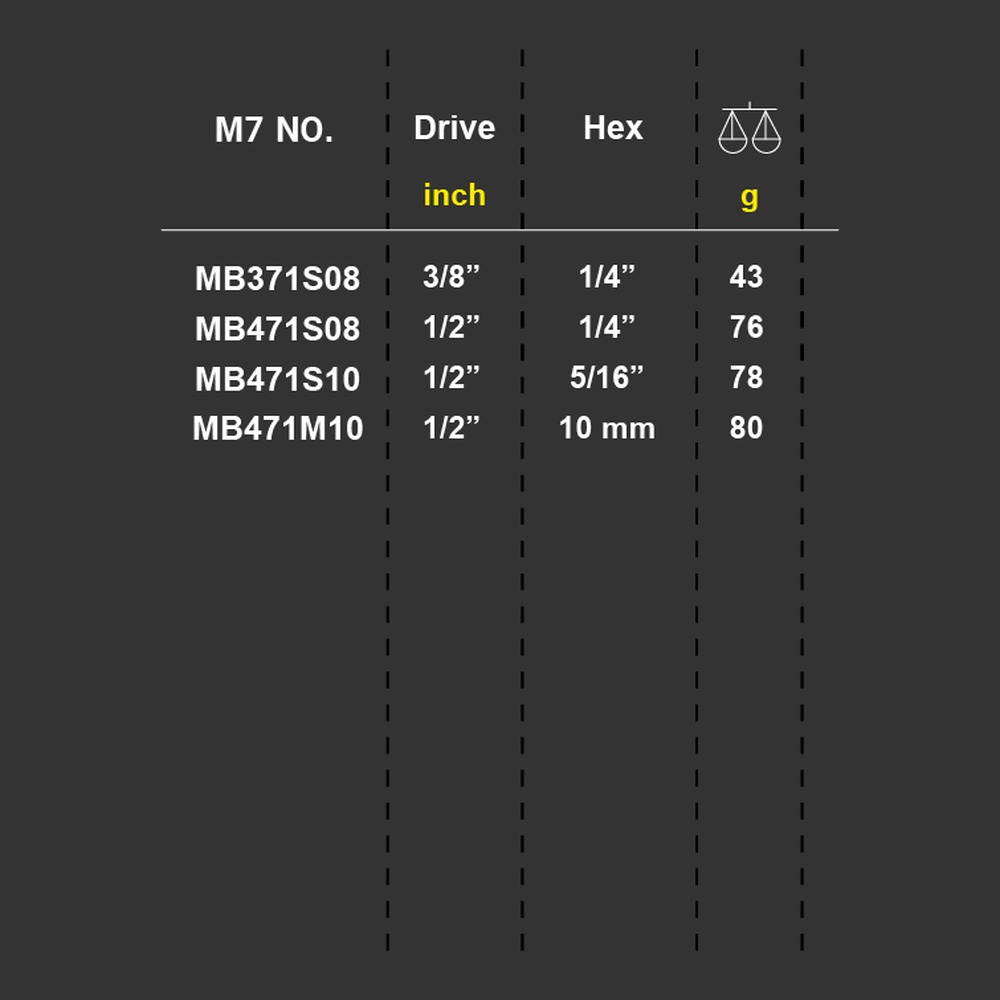Click the 3/8" drive value
The width and height of the screenshot is (1000, 1000).
click(451, 277)
